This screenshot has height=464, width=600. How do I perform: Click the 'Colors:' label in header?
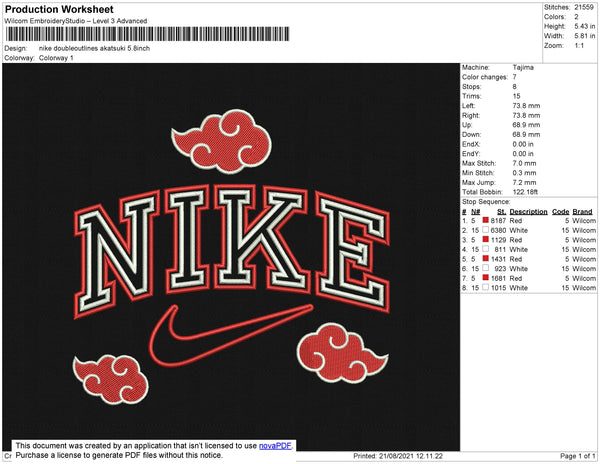coord(555,17)
